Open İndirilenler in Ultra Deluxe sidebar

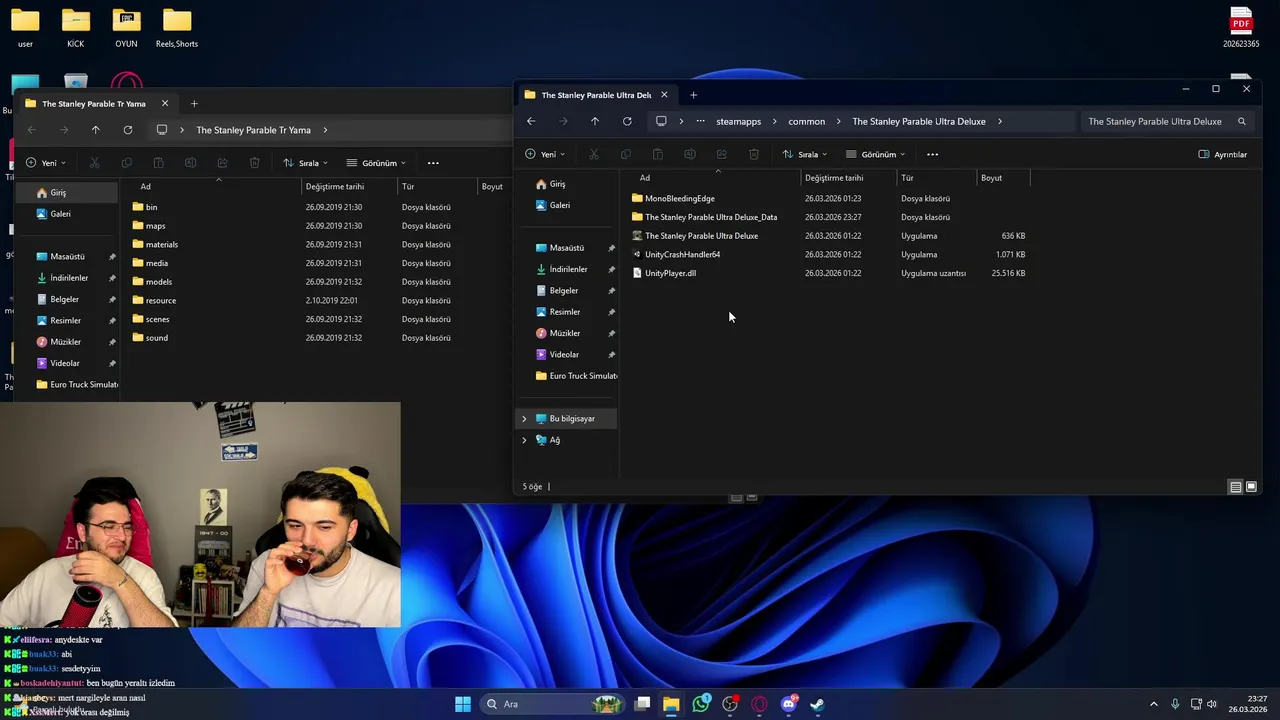point(568,269)
